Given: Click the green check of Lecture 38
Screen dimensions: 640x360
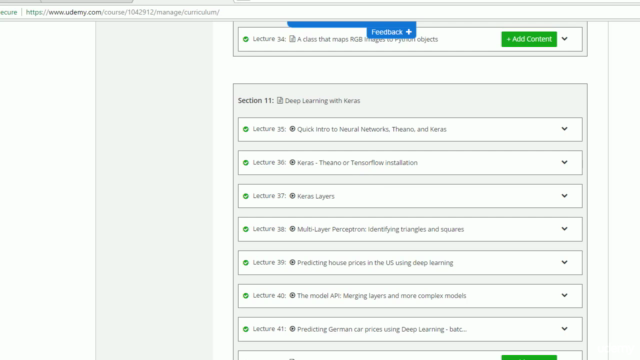Looking at the screenshot, I should 246,229.
